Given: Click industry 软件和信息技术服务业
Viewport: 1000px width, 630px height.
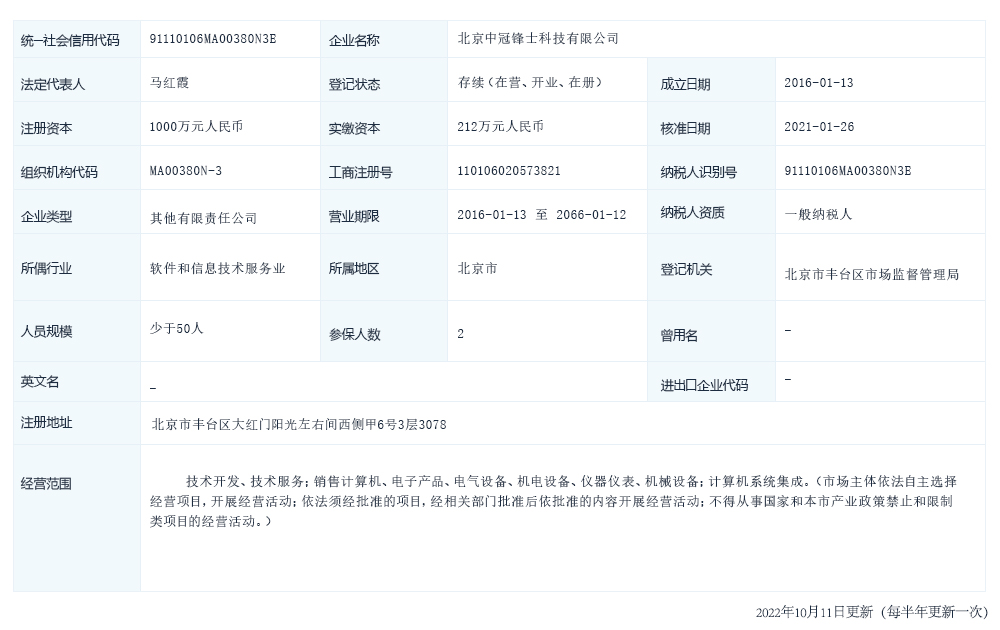Looking at the screenshot, I should click(218, 268).
